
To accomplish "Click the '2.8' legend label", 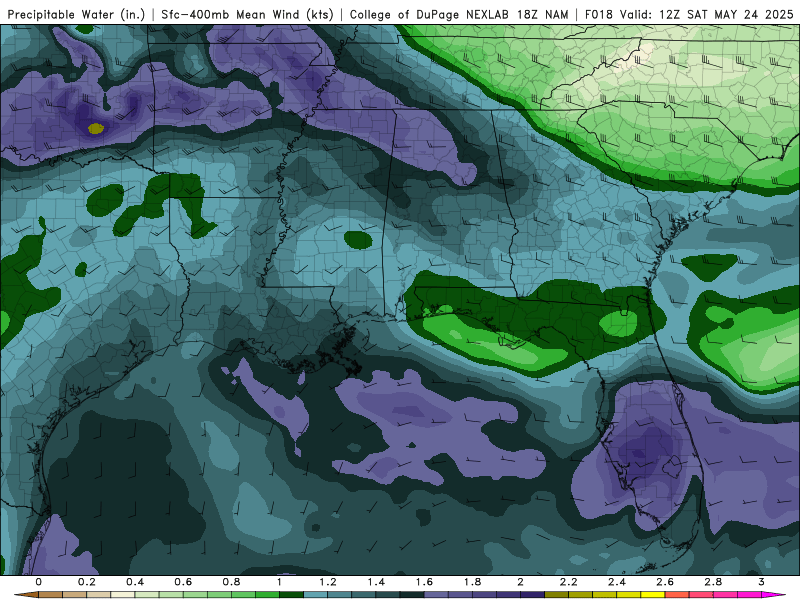I will [713, 582].
